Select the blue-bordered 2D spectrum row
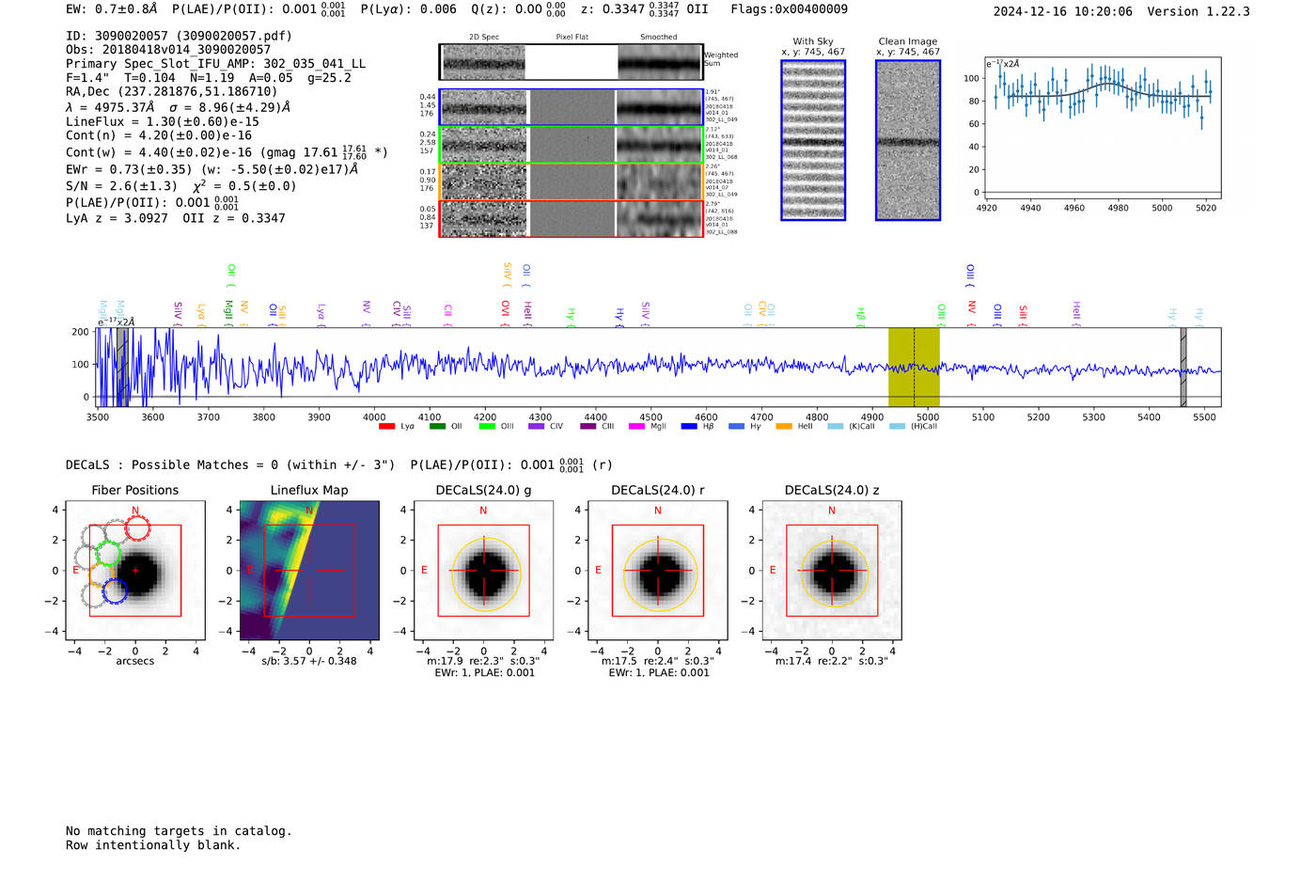 pyautogui.click(x=572, y=108)
